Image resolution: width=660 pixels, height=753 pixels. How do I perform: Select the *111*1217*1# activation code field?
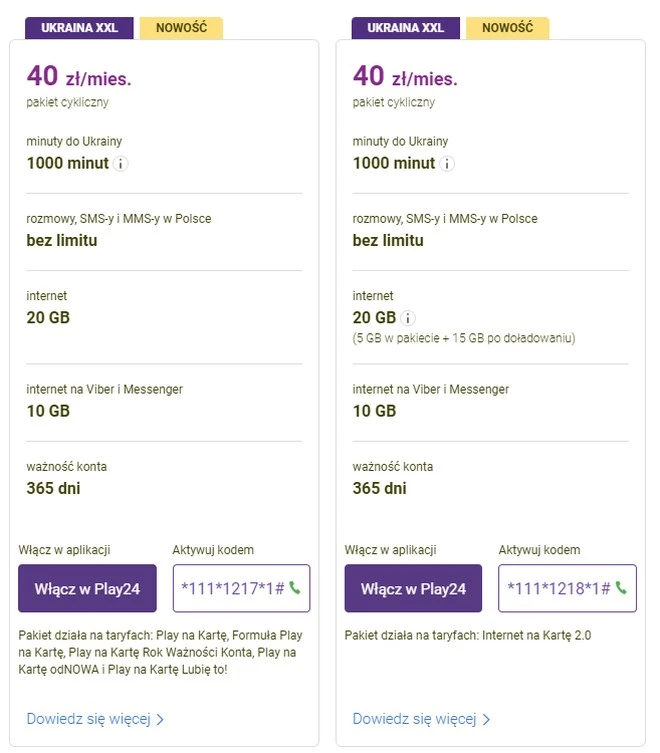pos(232,588)
